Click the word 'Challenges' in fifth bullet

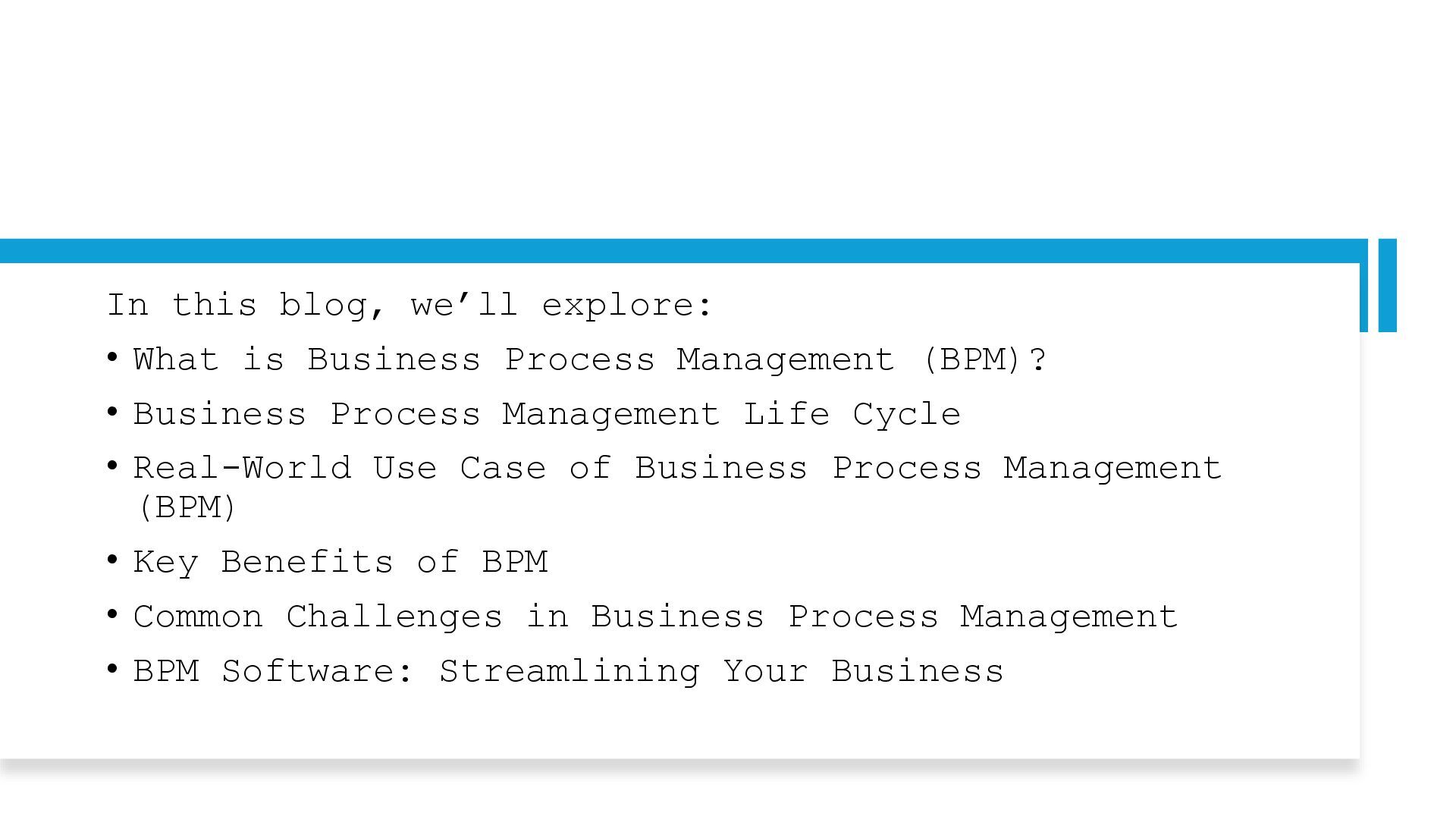pyautogui.click(x=394, y=617)
